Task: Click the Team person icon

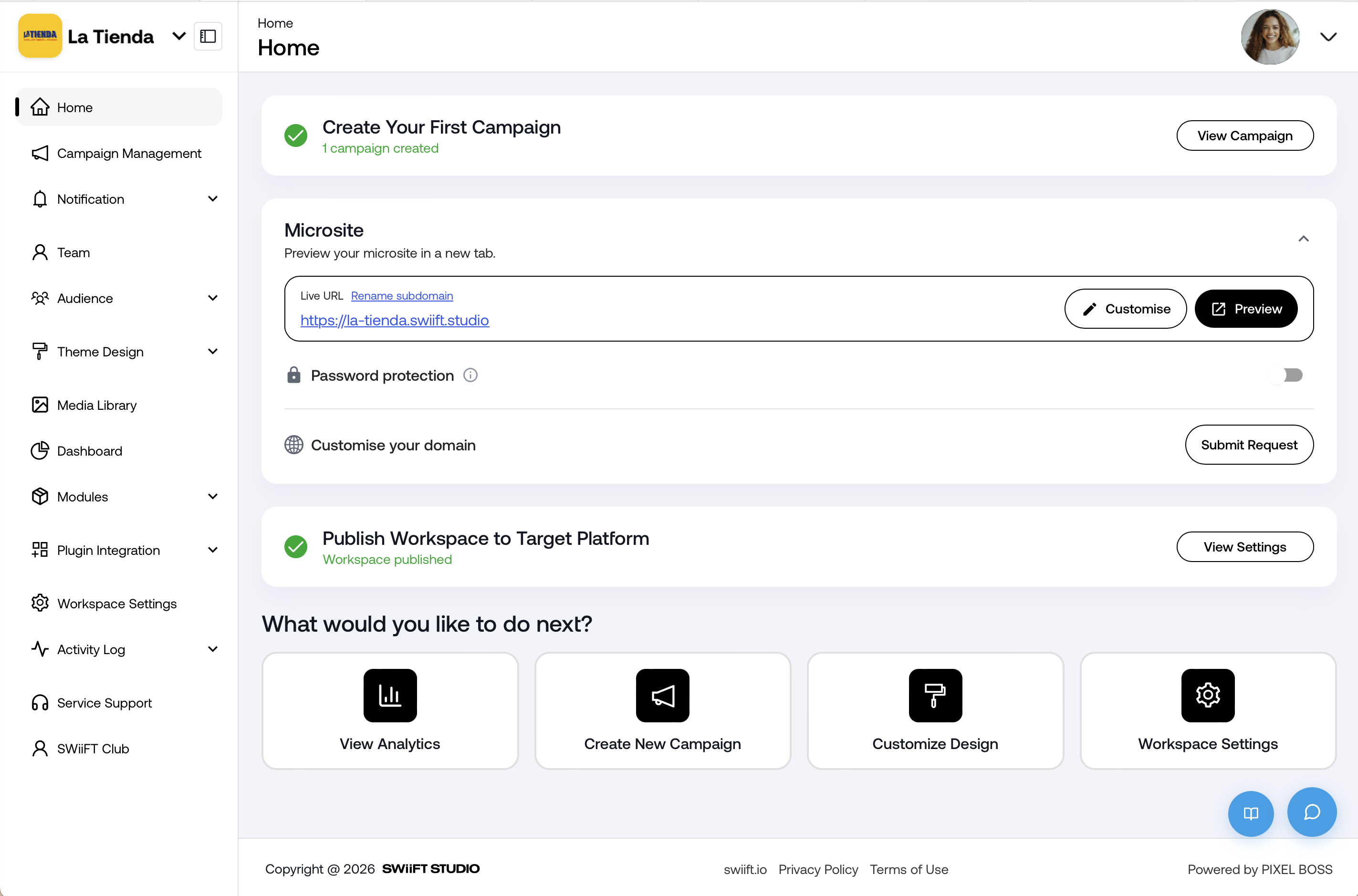Action: (x=40, y=252)
